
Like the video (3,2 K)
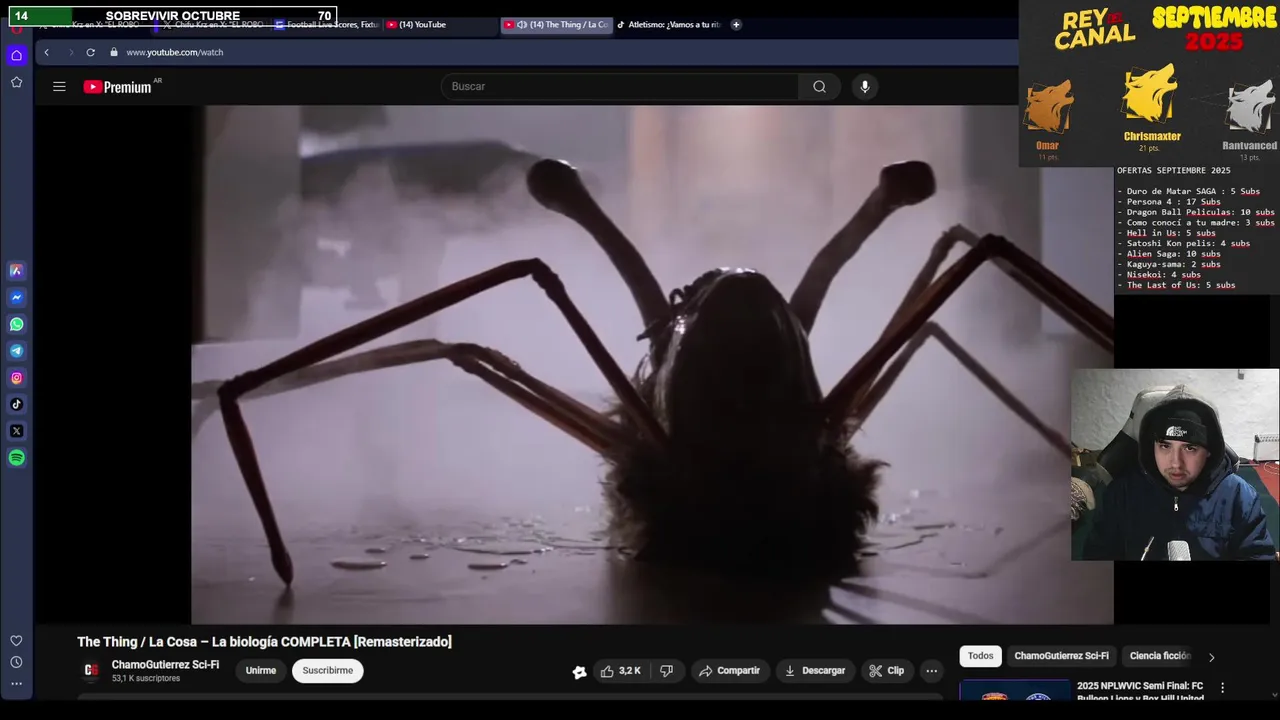(x=621, y=671)
